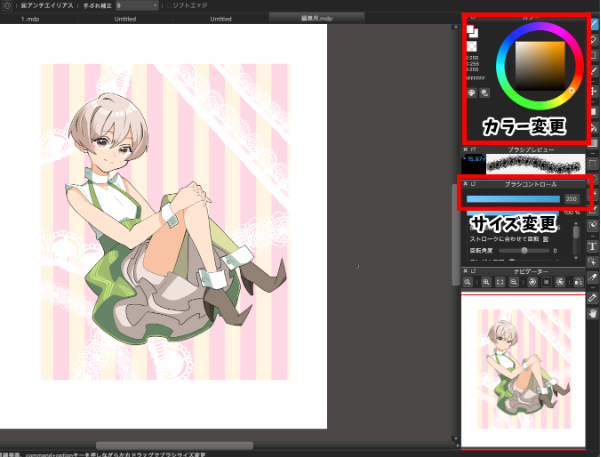Viewport: 601px width, 457px height.
Task: Select the Move tool
Action: (x=594, y=91)
